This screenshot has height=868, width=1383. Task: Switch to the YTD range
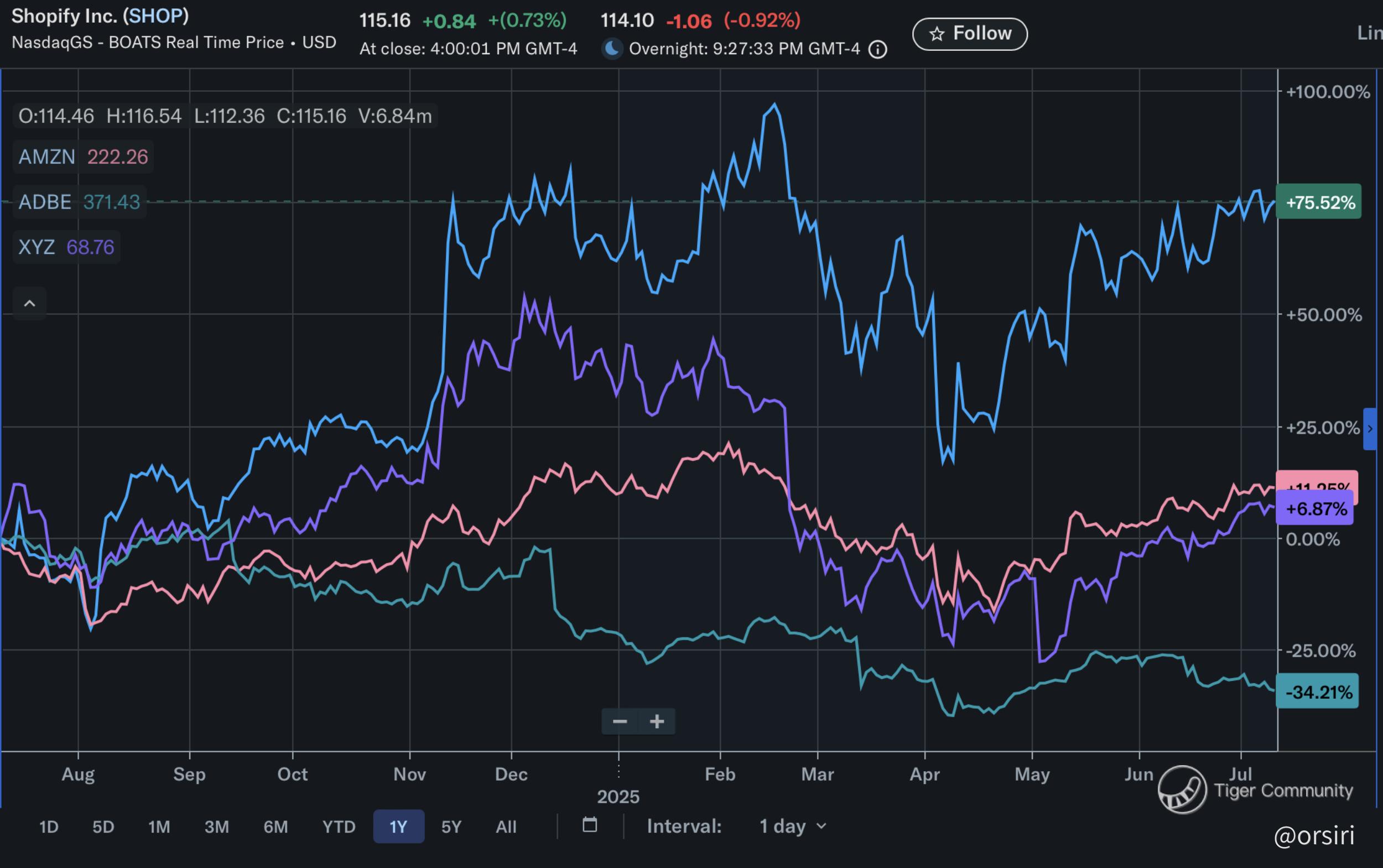pyautogui.click(x=339, y=827)
